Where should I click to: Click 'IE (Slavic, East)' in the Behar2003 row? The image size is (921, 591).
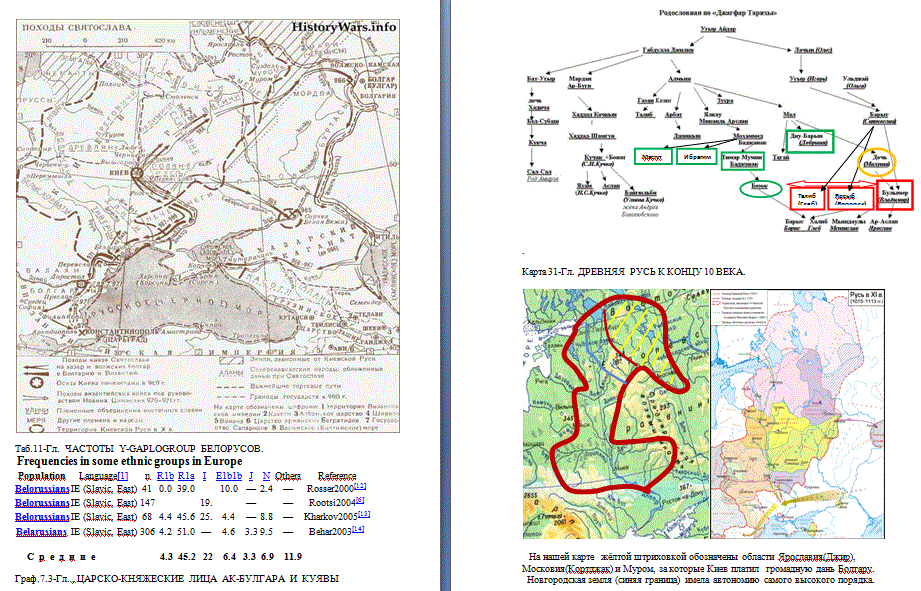(104, 532)
